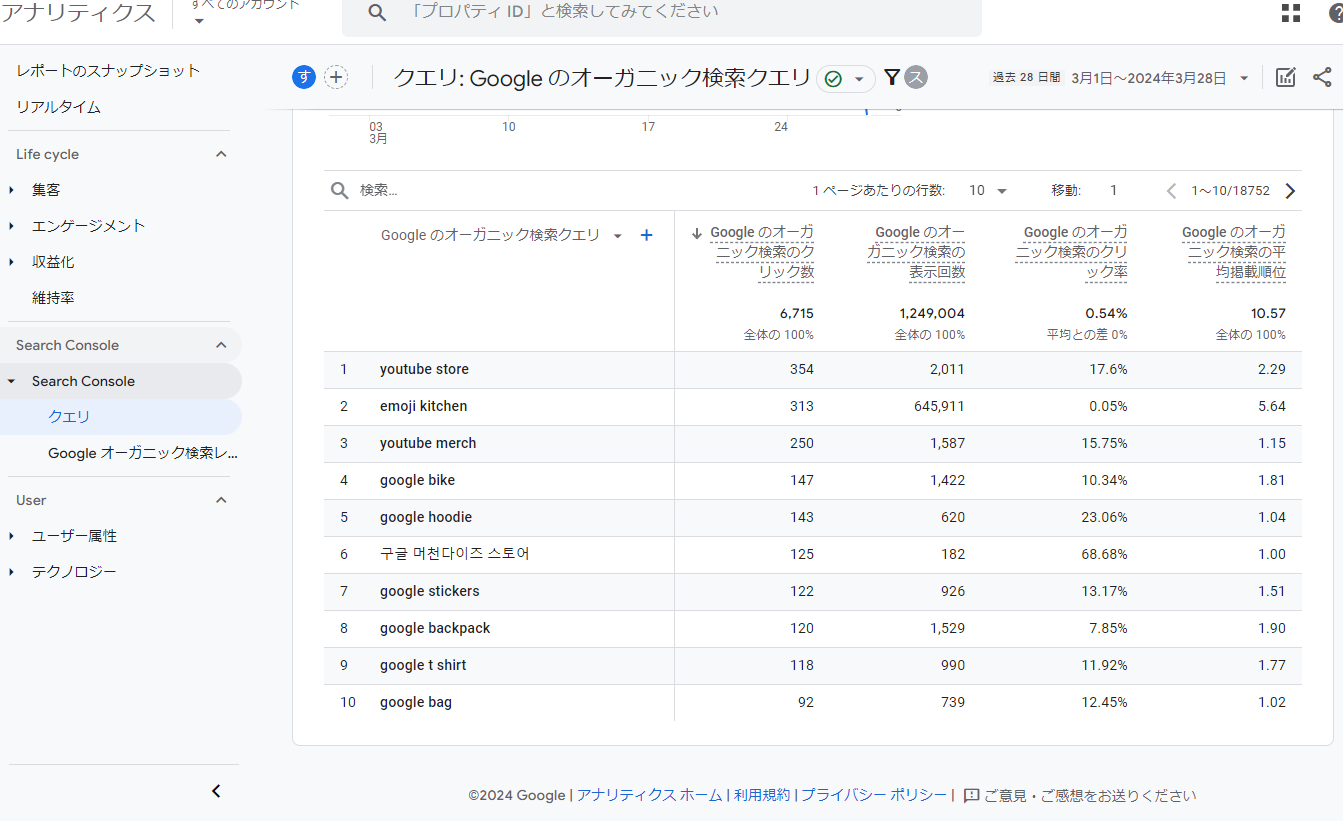Click the 移動 page number field
The image size is (1343, 821).
tap(1113, 190)
